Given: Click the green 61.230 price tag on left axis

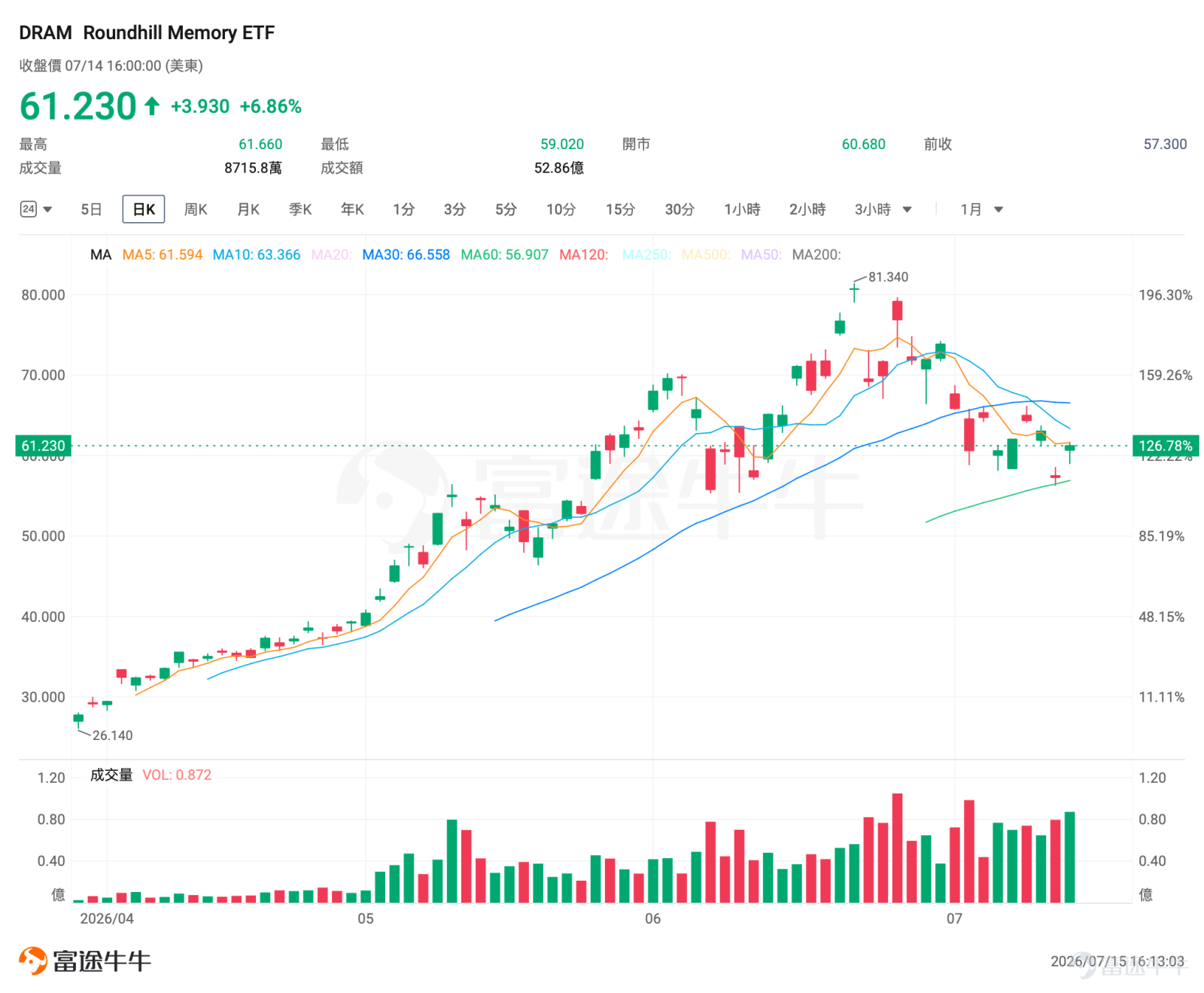Looking at the screenshot, I should [44, 446].
